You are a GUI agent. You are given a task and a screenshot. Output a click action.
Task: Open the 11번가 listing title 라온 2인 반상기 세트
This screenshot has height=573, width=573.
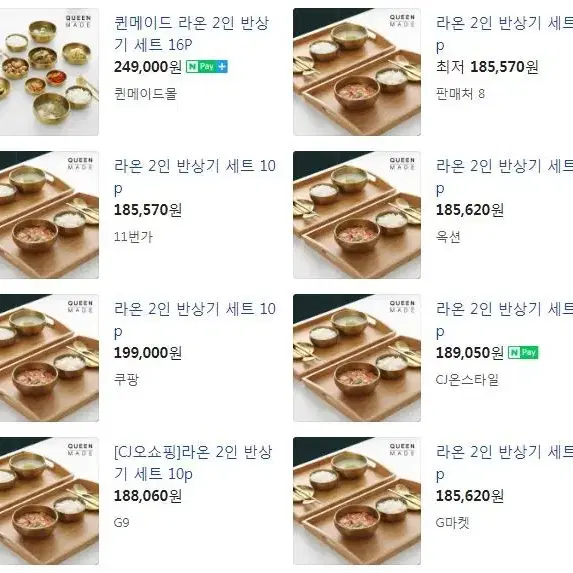pyautogui.click(x=195, y=177)
